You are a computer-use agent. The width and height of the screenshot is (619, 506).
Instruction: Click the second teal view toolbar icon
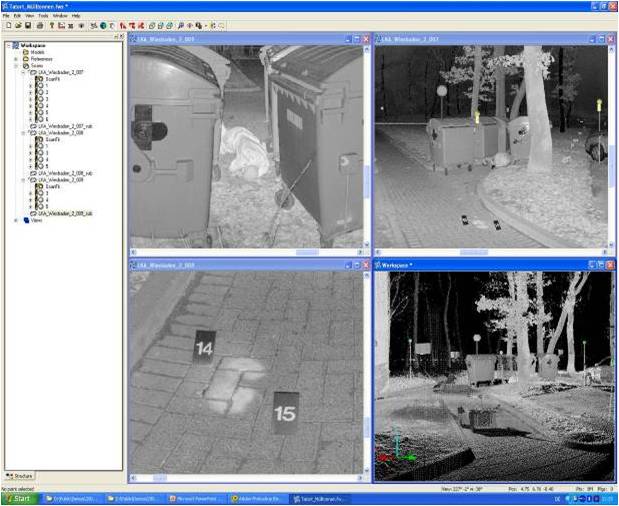tap(161, 26)
